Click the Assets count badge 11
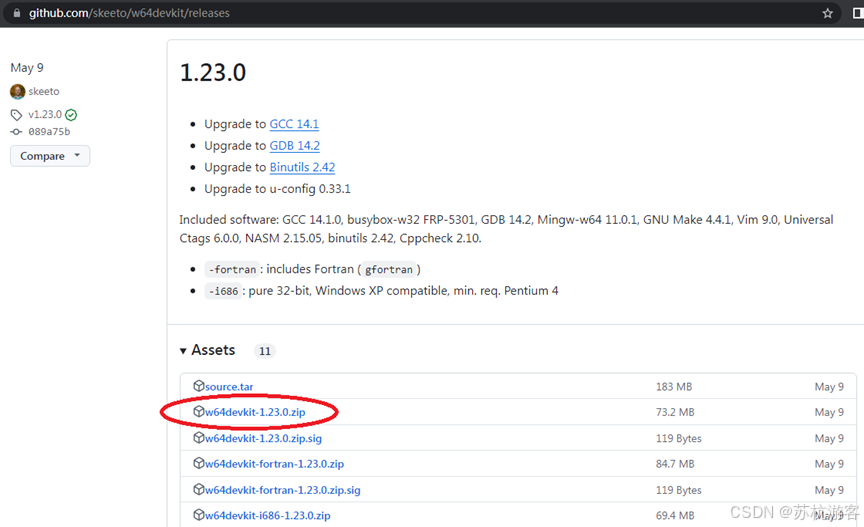 (265, 351)
